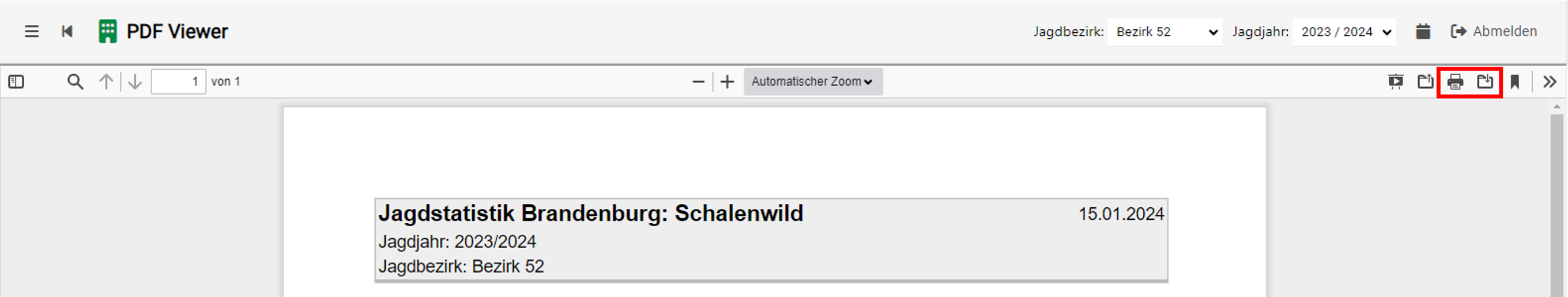Click the page number input field
Screen dimensions: 1568x297
tap(178, 81)
